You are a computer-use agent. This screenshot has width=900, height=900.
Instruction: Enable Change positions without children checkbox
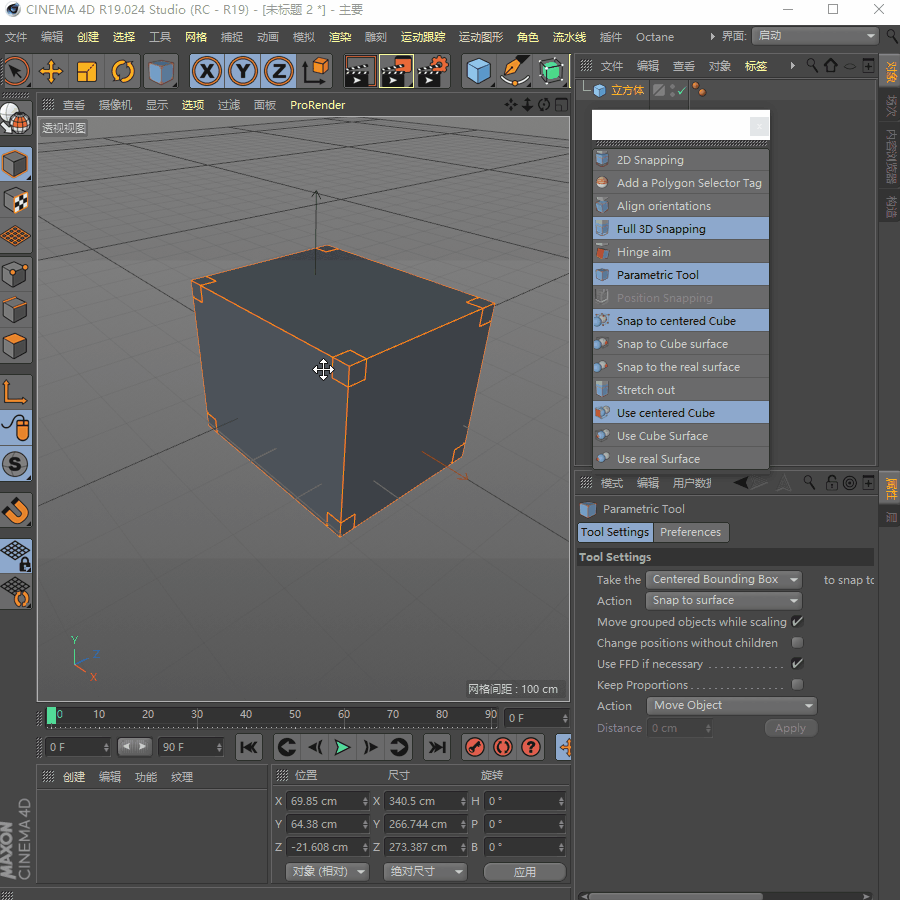point(797,643)
